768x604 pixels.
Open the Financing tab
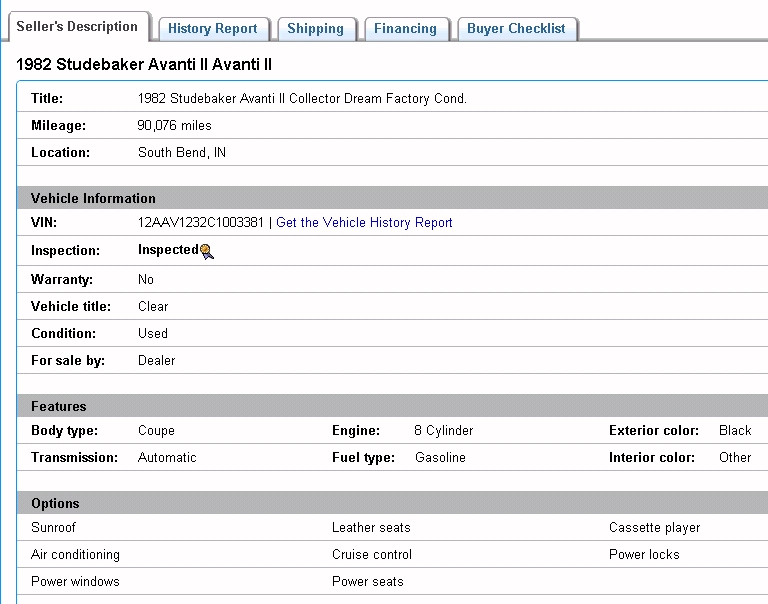(405, 29)
